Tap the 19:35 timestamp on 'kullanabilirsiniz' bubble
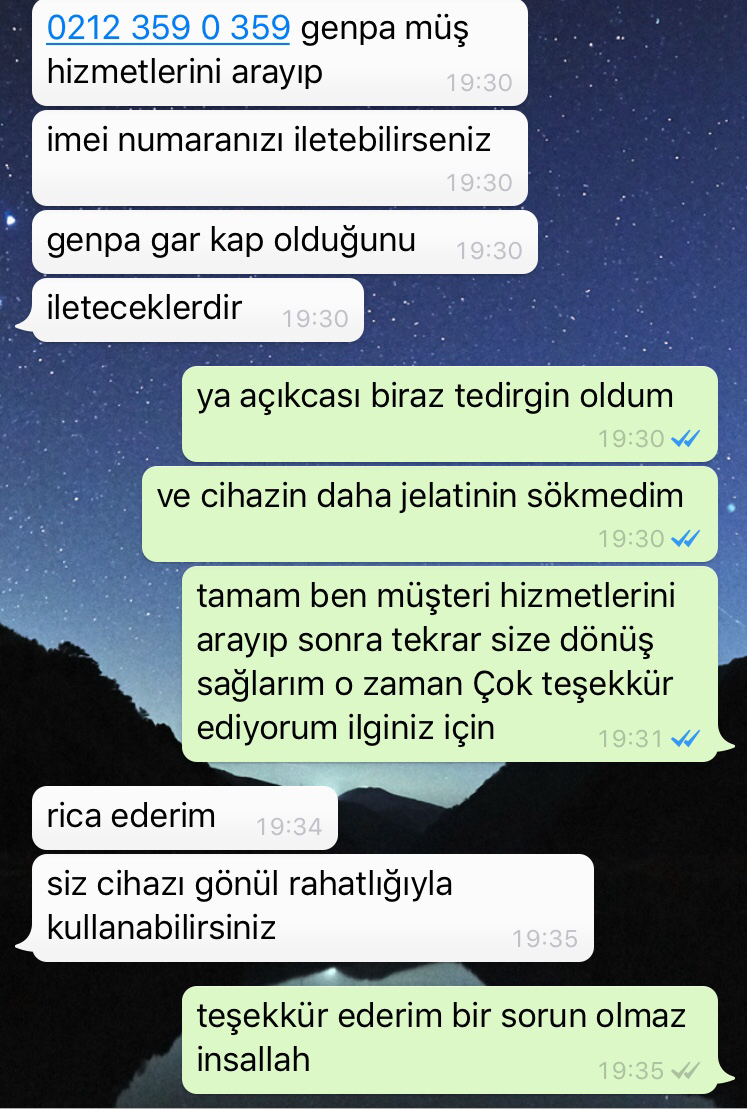This screenshot has width=747, height=1109. (x=545, y=939)
